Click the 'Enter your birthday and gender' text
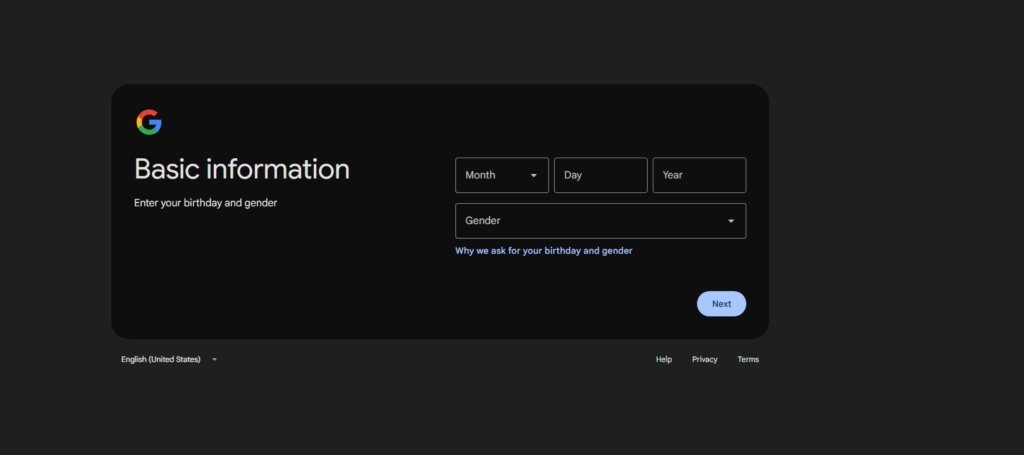The width and height of the screenshot is (1024, 455). point(206,203)
